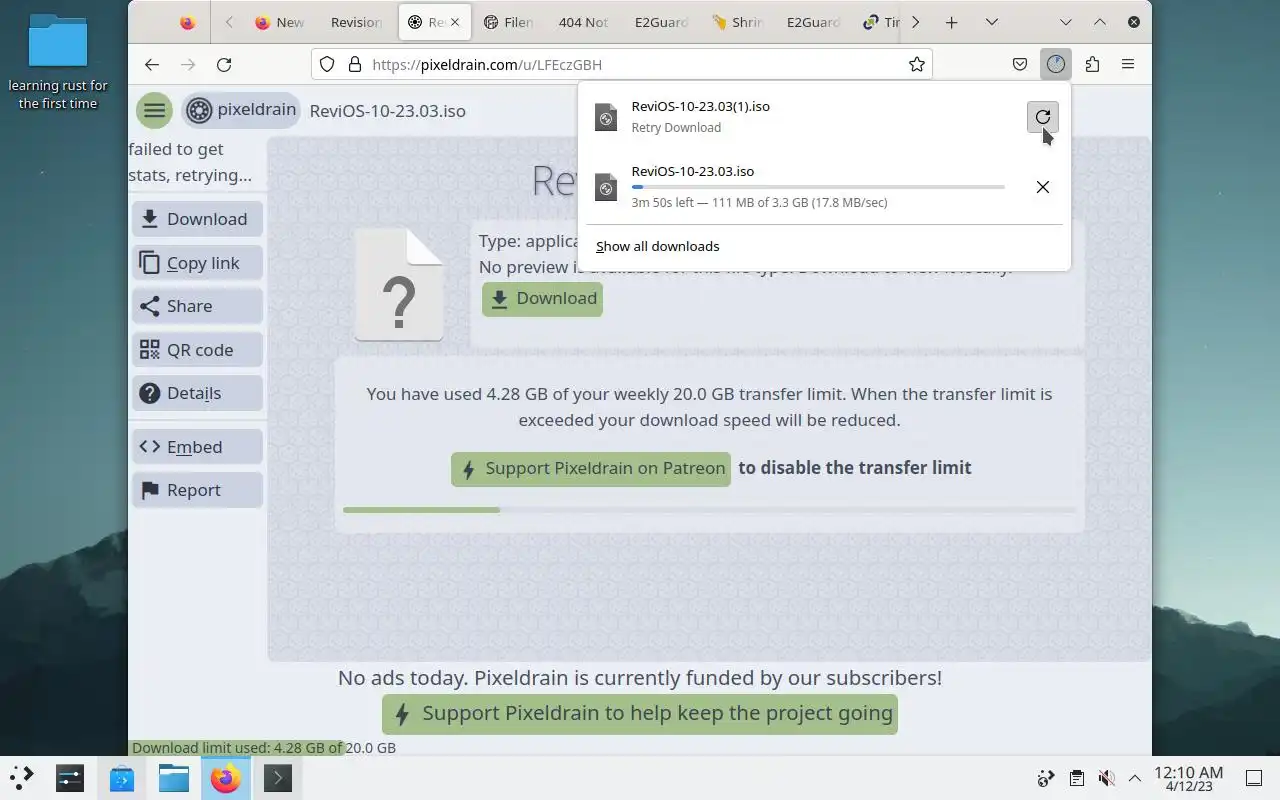The height and width of the screenshot is (800, 1280).
Task: Click Support Pixeldrain to help keep the project going
Action: pos(640,714)
